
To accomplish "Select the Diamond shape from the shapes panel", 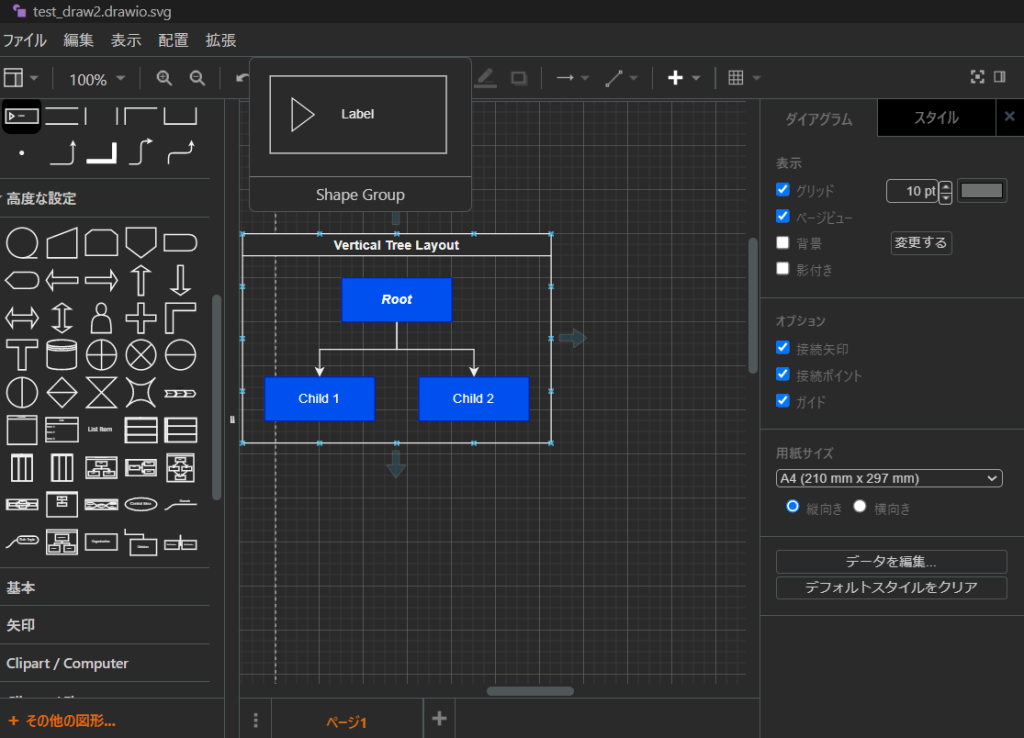I will tap(61, 393).
